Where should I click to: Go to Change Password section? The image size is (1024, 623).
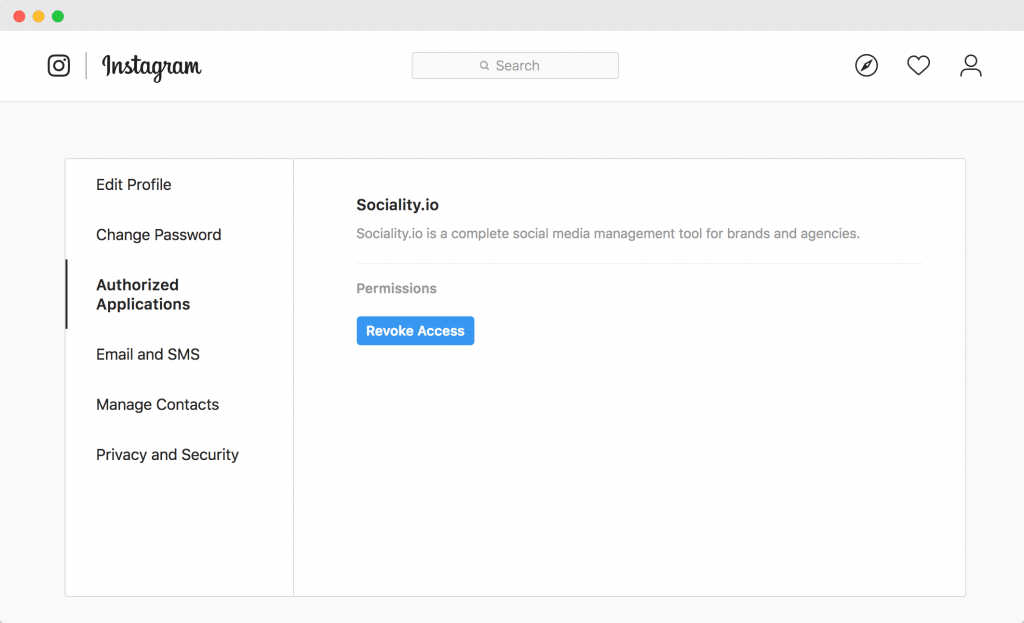pyautogui.click(x=159, y=234)
